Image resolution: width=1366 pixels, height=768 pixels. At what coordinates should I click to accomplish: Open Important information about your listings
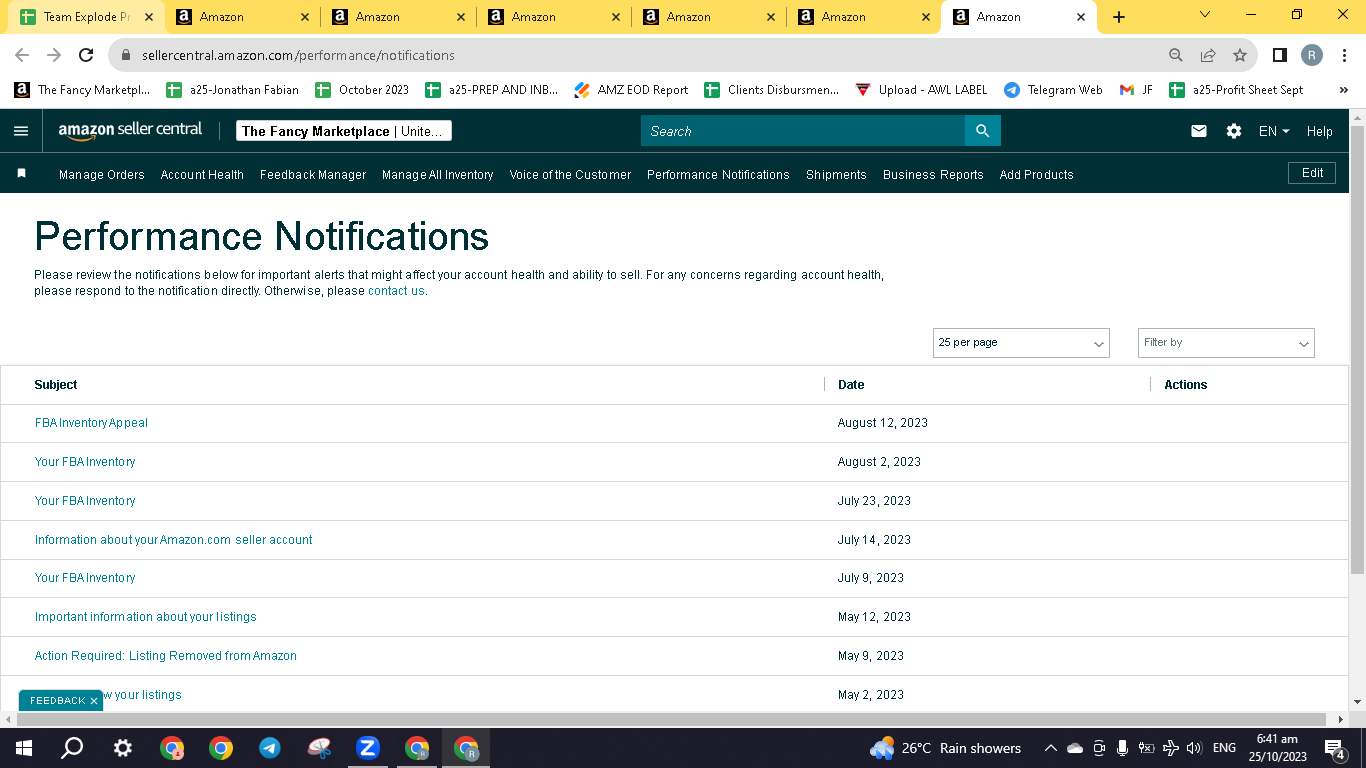146,617
